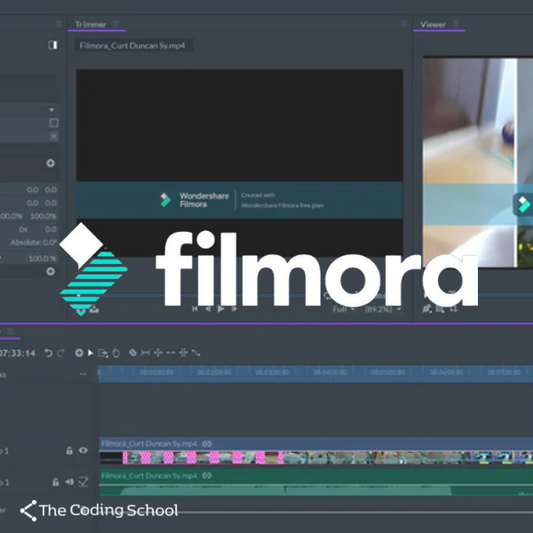Click the 07:33:14 timecode field

pyautogui.click(x=17, y=353)
